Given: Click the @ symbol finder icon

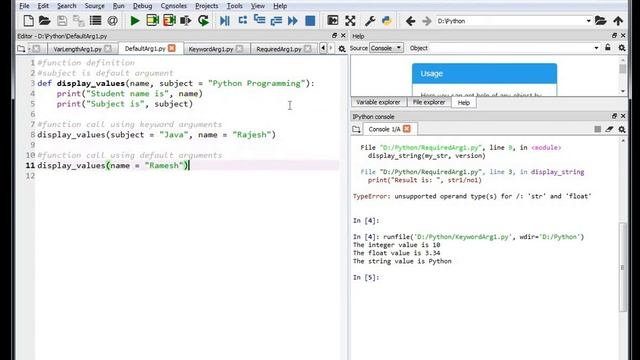Looking at the screenshot, I should pos(112,21).
